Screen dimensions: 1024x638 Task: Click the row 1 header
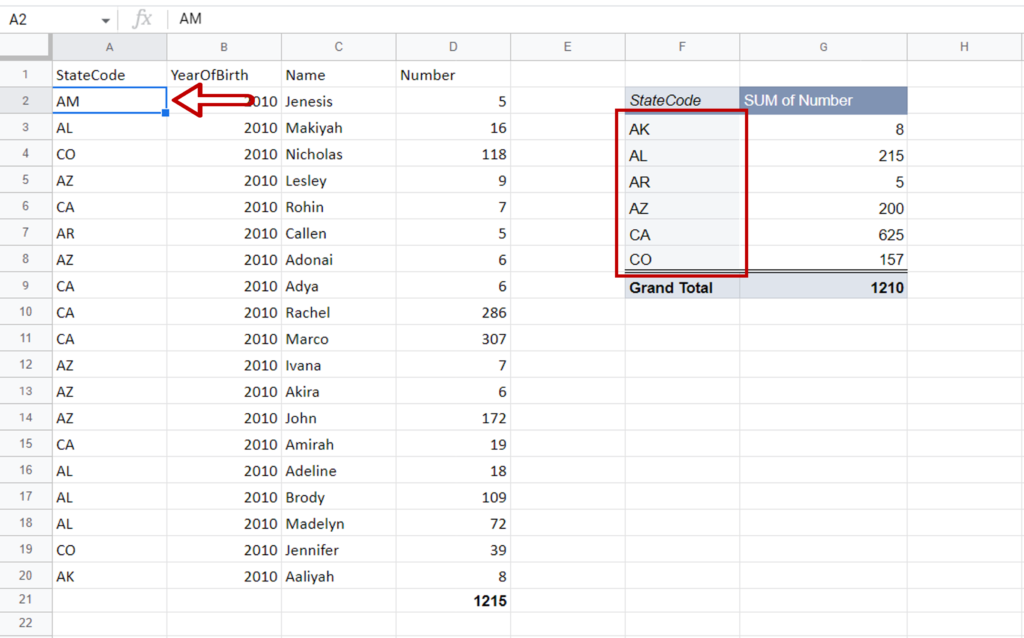25,74
